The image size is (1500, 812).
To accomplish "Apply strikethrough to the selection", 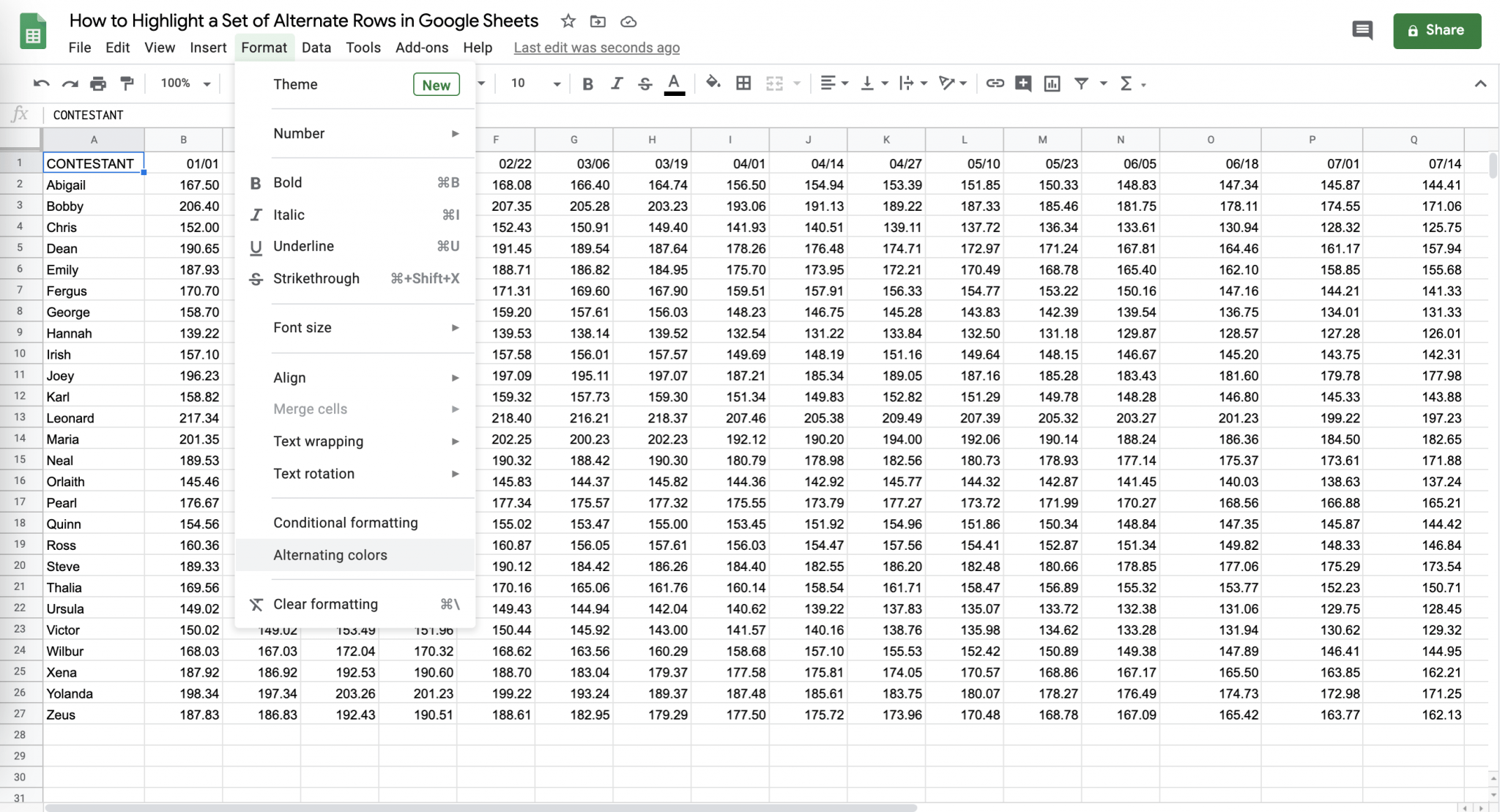I will pyautogui.click(x=645, y=83).
